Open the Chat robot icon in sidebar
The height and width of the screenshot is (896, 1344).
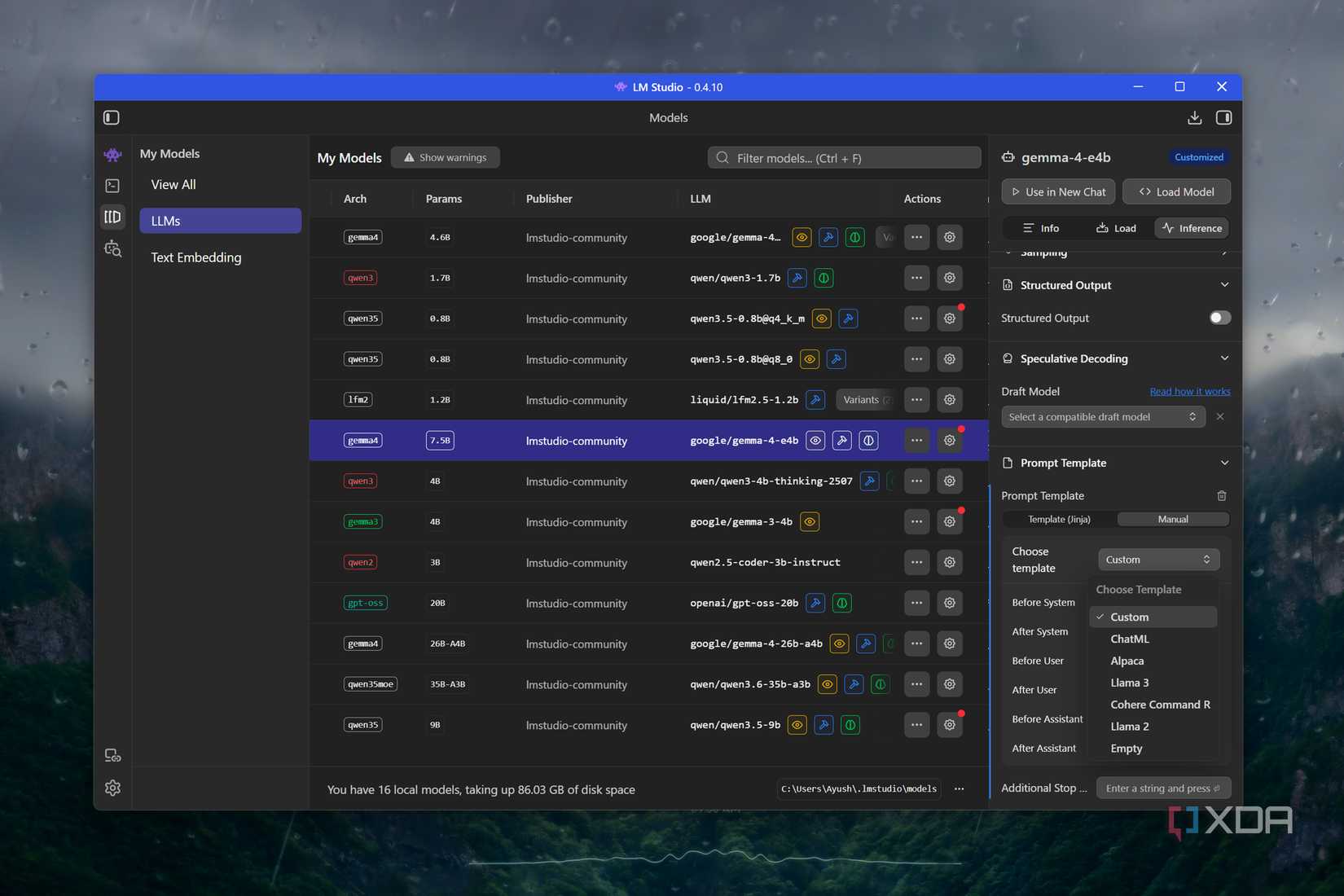pos(112,154)
